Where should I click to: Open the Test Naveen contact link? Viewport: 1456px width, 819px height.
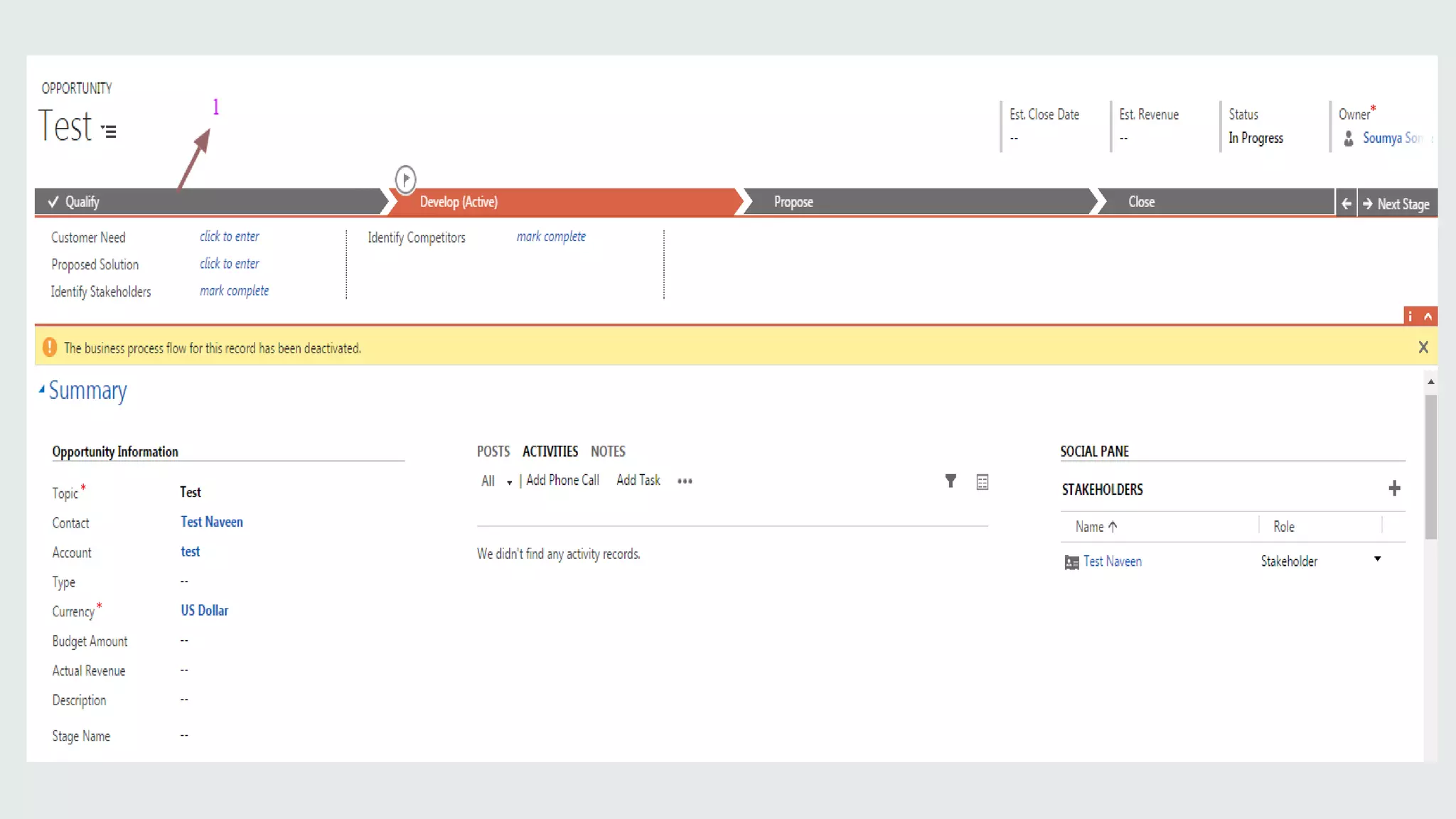[x=212, y=522]
